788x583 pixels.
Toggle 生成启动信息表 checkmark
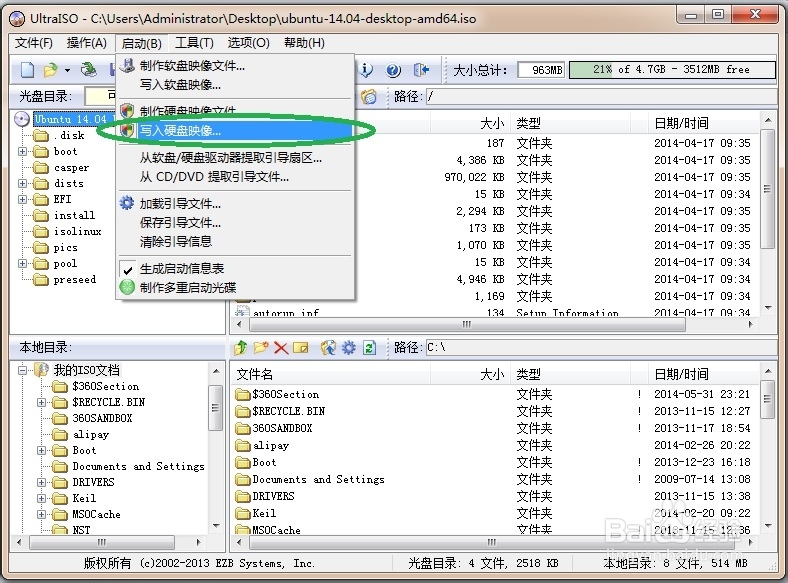(x=128, y=269)
